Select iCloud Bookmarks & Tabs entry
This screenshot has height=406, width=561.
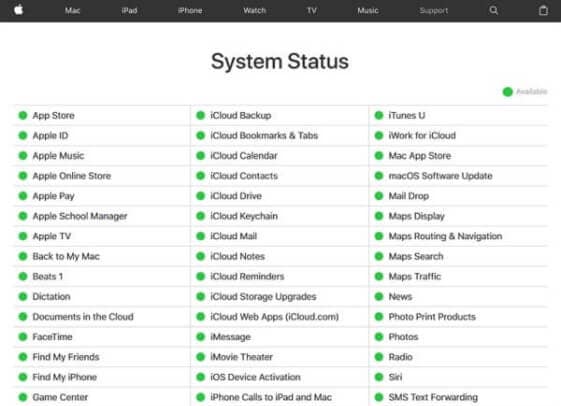[264, 136]
